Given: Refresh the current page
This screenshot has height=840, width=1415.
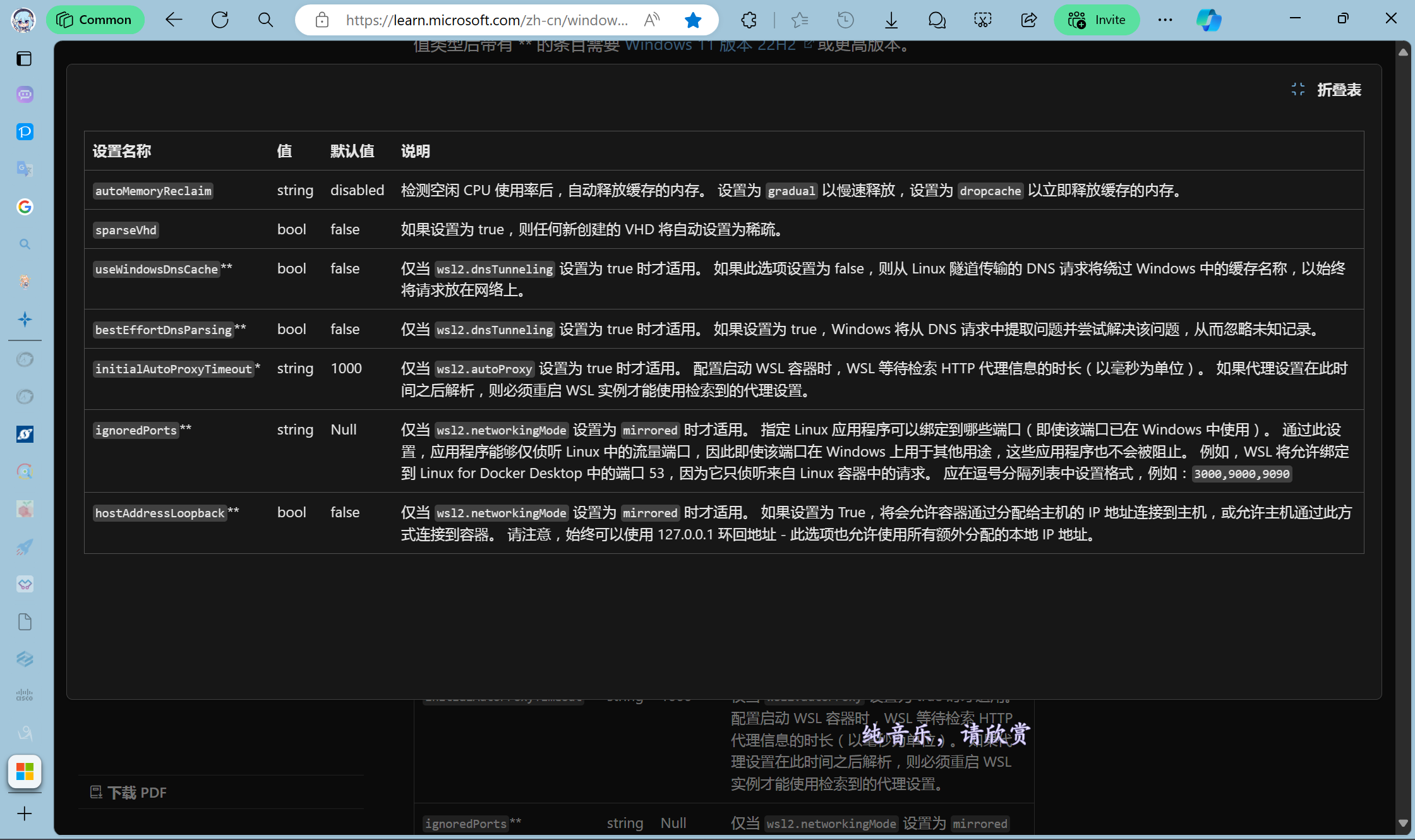Looking at the screenshot, I should [220, 20].
